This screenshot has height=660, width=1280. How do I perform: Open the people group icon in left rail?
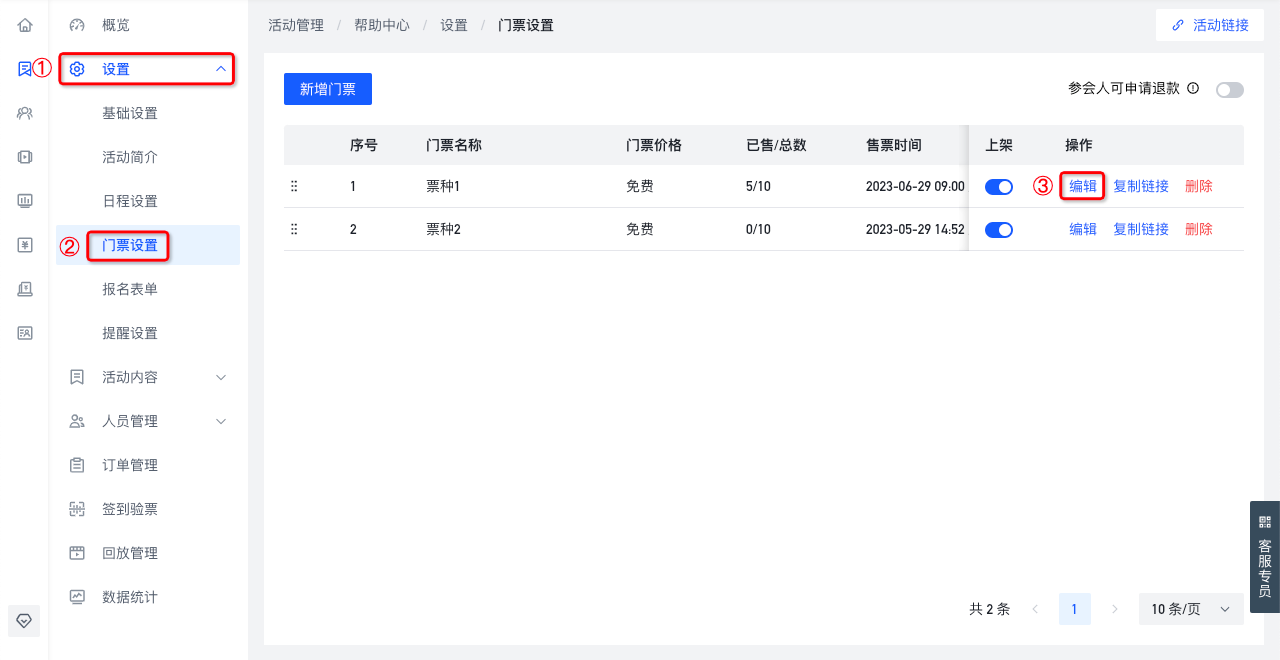point(25,113)
